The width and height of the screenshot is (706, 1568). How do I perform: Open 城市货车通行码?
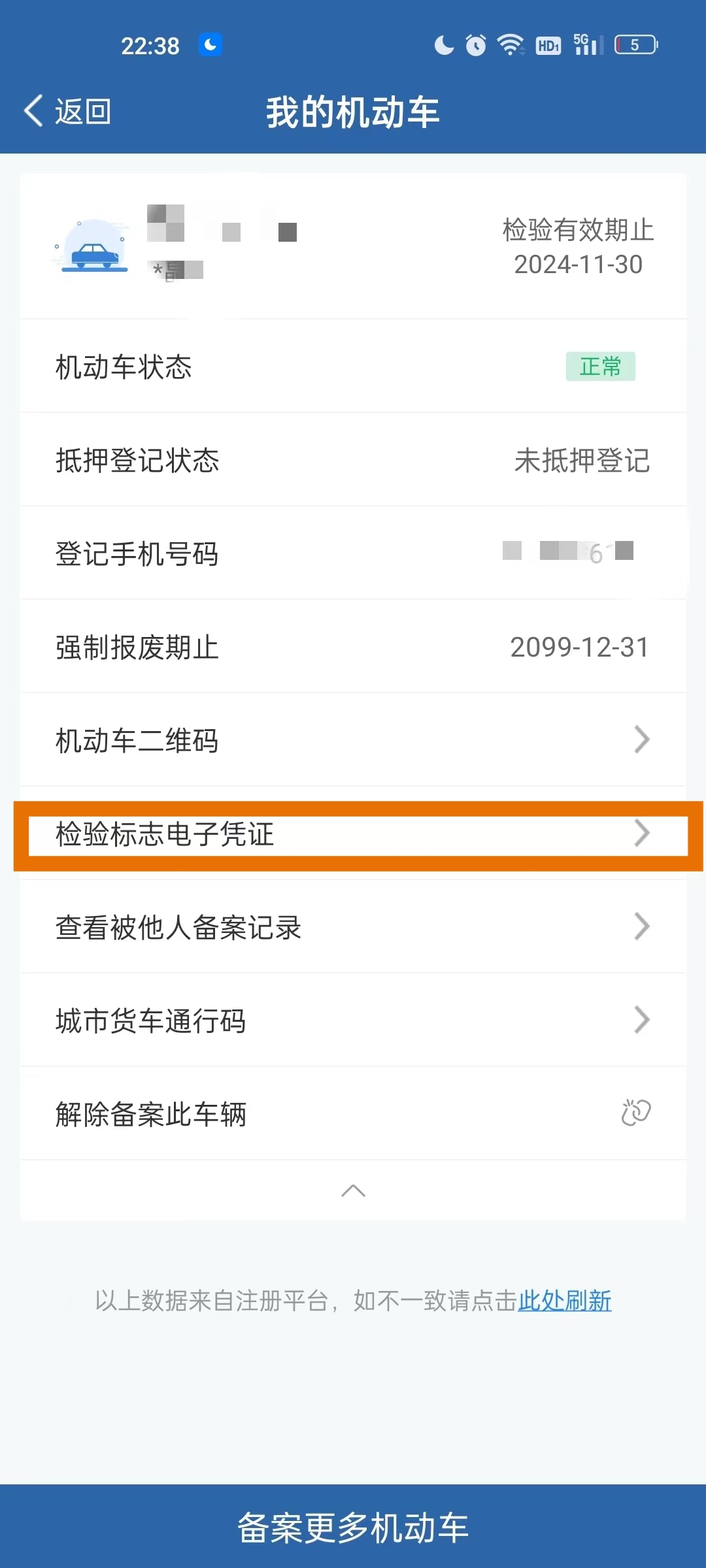(x=641, y=1019)
